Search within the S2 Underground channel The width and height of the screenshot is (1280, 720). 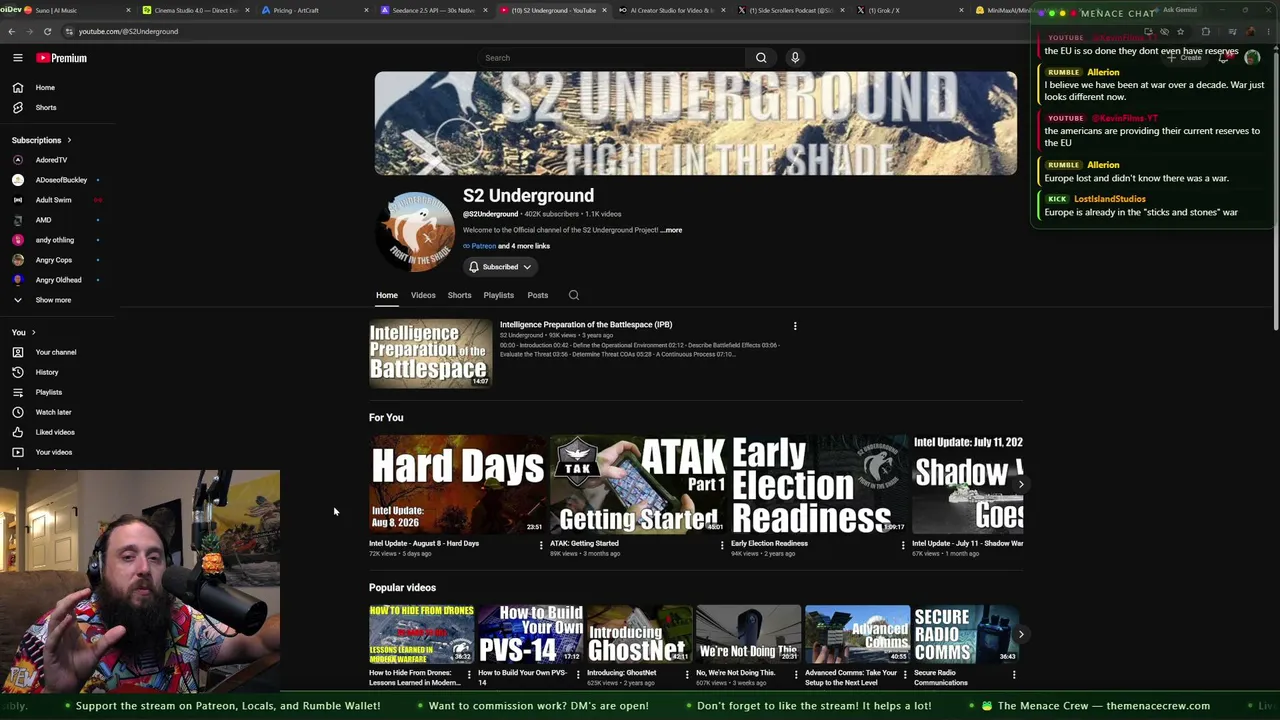tap(574, 295)
